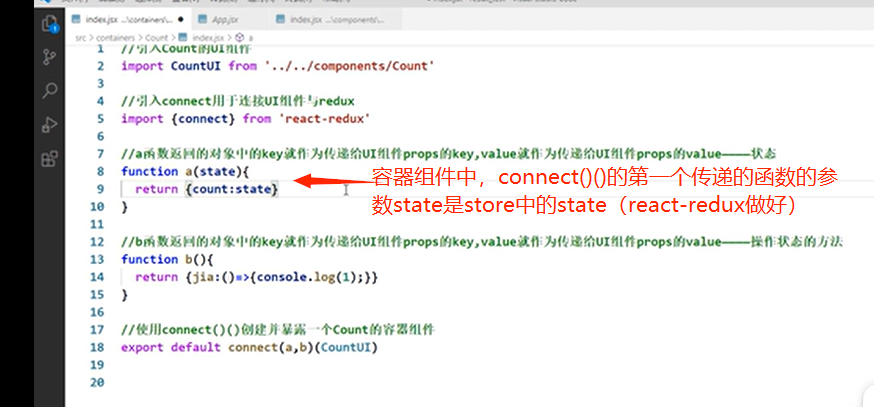
Task: Click the 'index.jsx' breadcrumb
Action: [208, 37]
